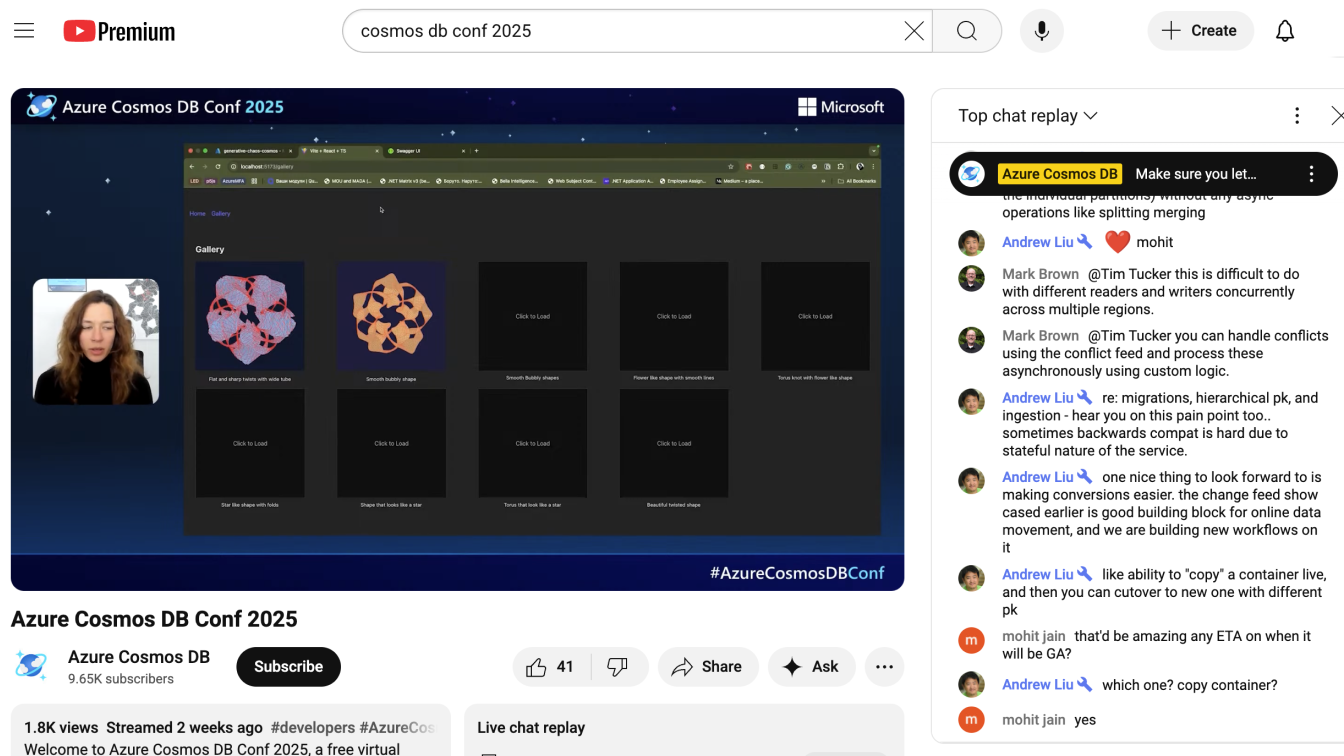Expand the Top chat replay dropdown

click(1027, 115)
